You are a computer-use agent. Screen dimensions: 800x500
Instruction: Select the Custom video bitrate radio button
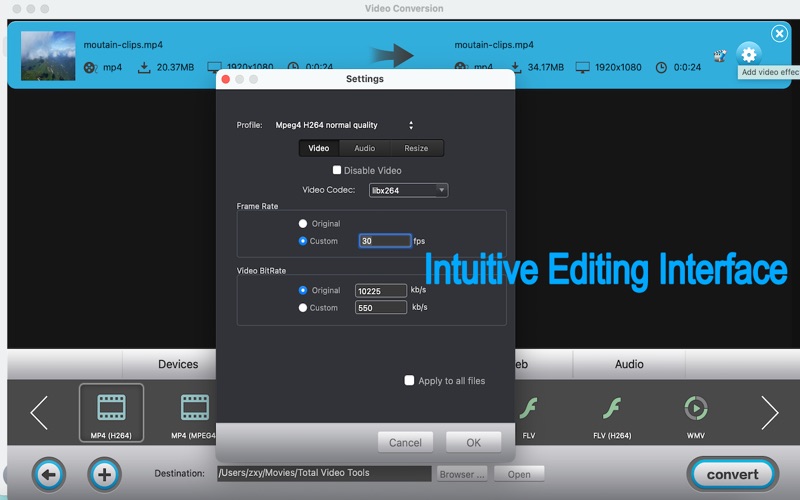303,308
